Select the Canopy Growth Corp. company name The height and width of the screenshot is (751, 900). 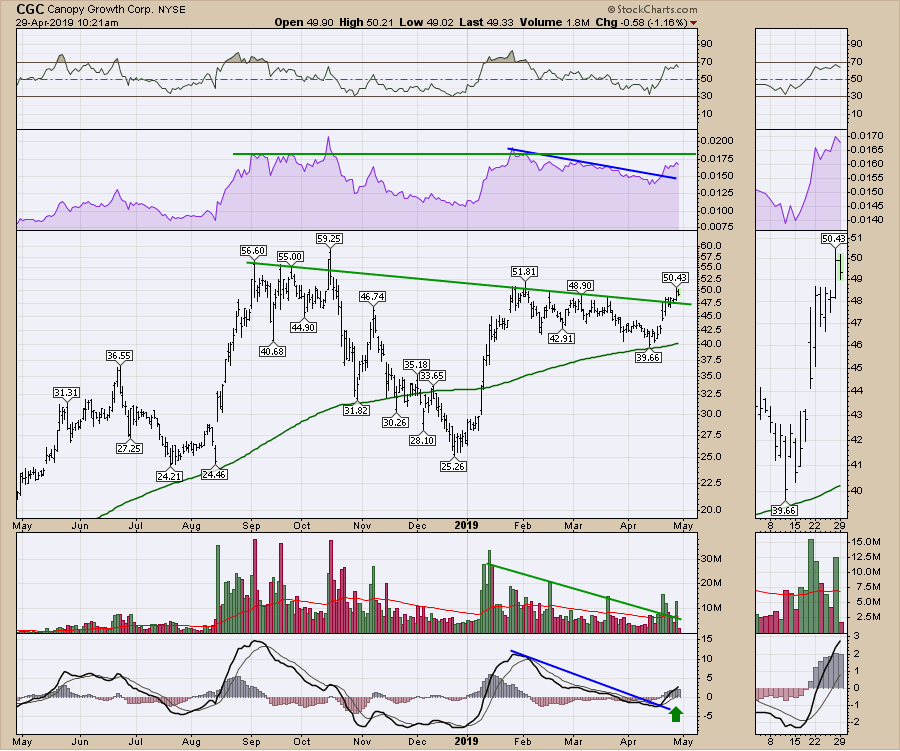[98, 9]
